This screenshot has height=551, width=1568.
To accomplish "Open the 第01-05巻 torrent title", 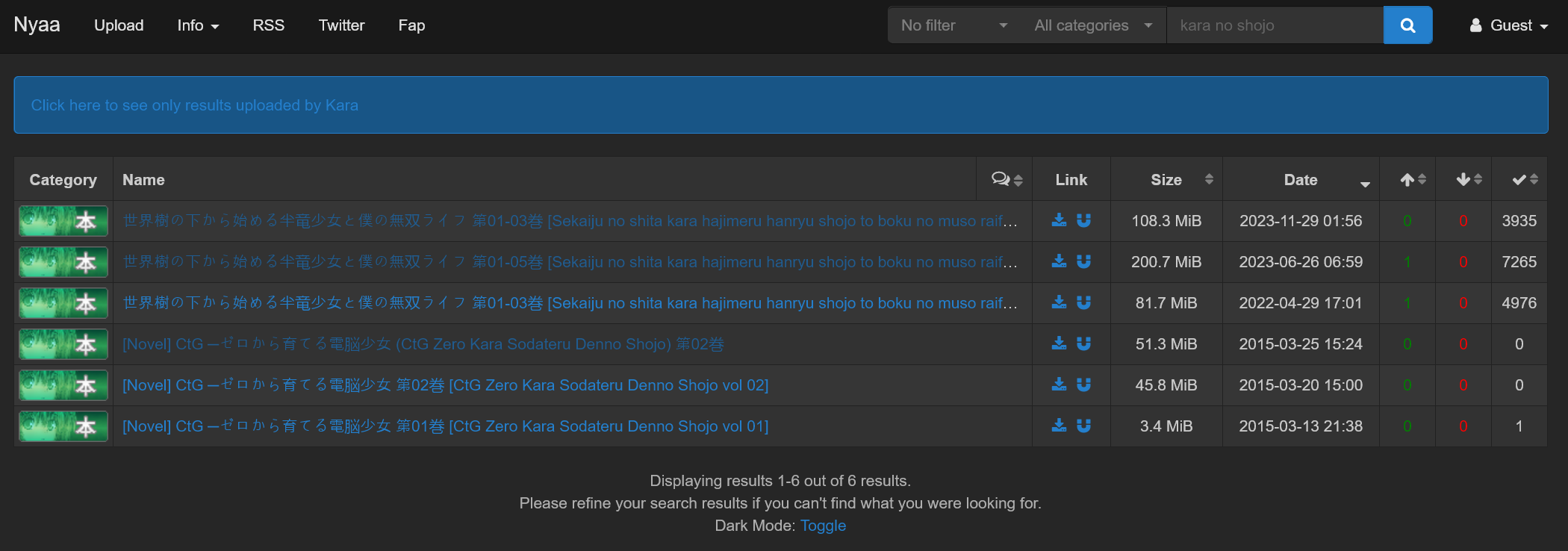I will (x=570, y=262).
